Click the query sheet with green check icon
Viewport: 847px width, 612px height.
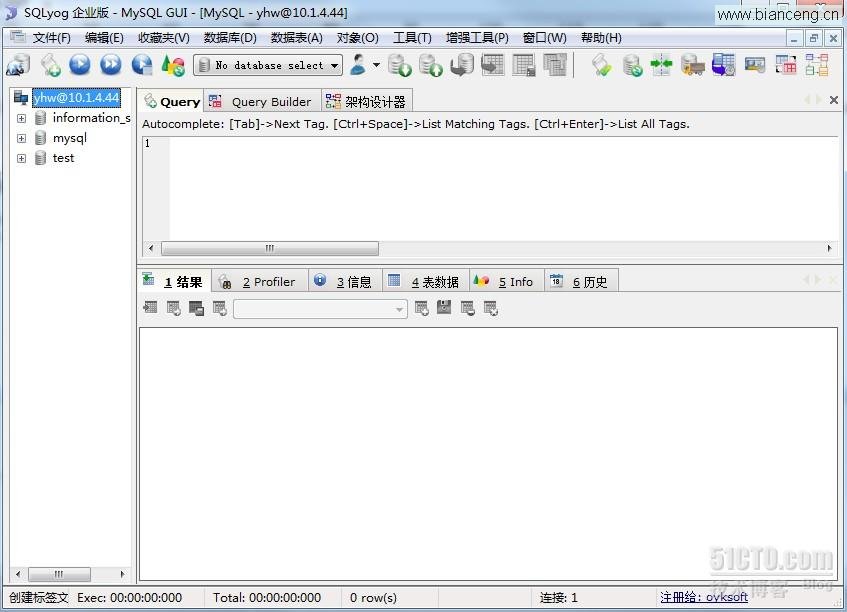pyautogui.click(x=601, y=65)
